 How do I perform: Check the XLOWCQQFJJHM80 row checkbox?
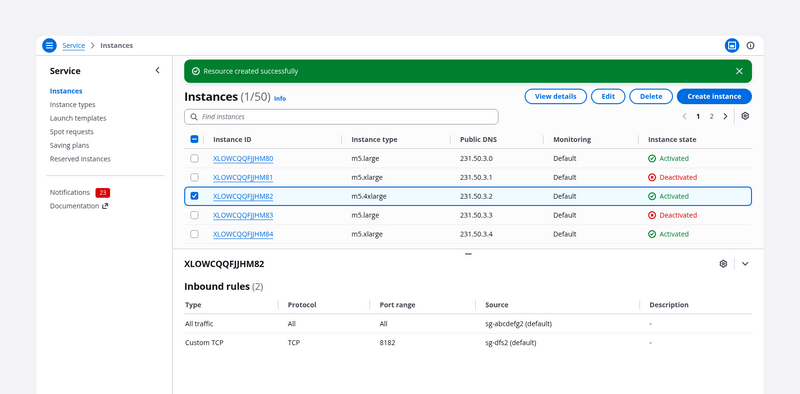point(194,158)
